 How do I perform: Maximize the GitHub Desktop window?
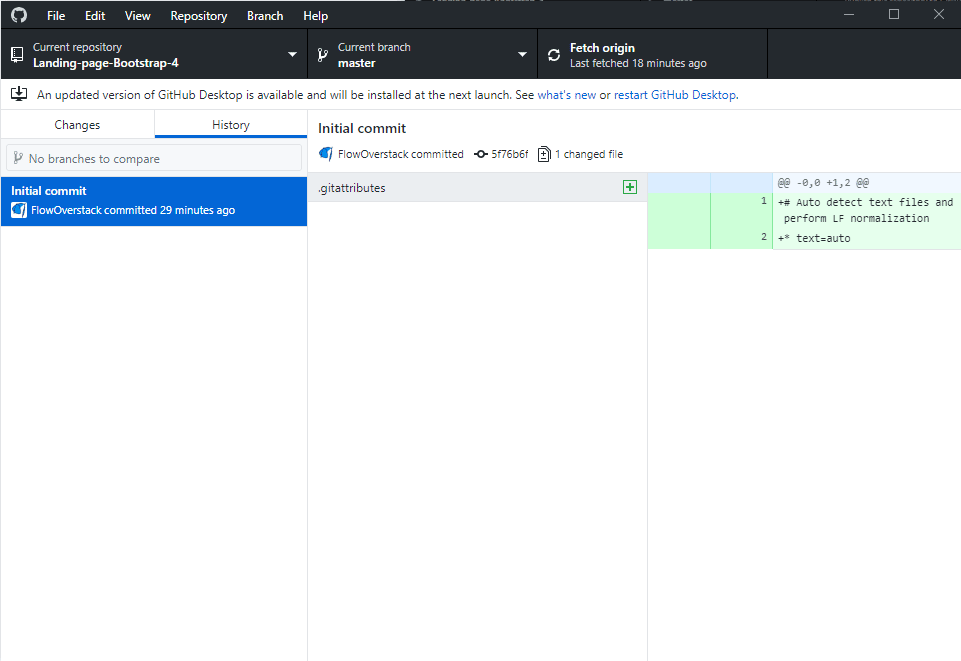(x=894, y=14)
